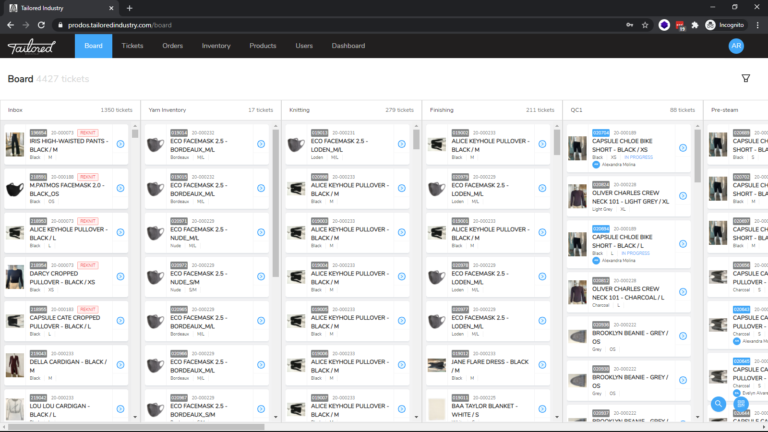
Task: Open the board filter funnel icon
Action: 745,78
